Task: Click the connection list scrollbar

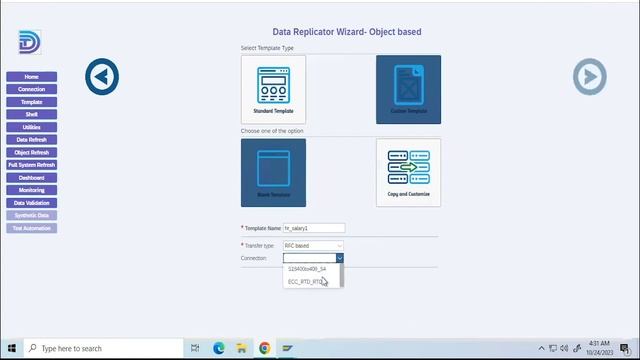Action: pos(342,276)
